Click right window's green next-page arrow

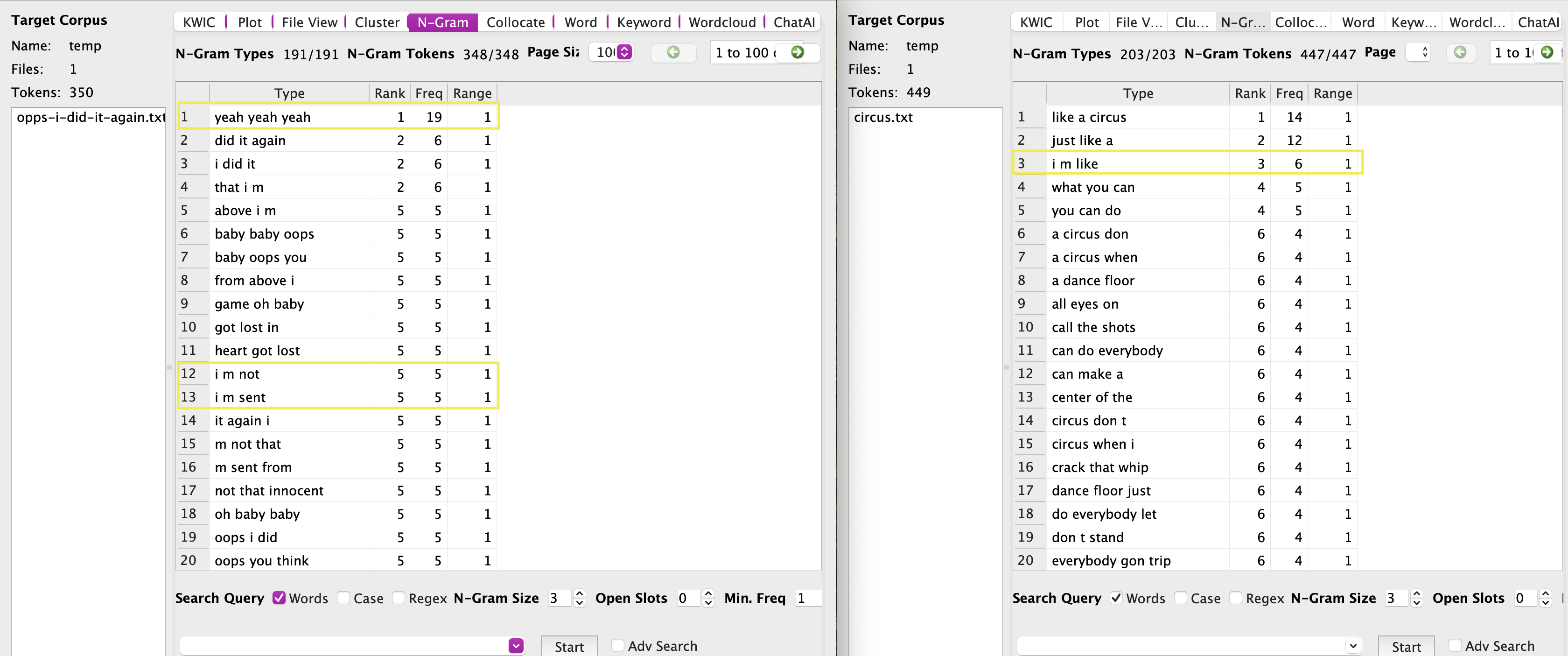(x=1546, y=52)
